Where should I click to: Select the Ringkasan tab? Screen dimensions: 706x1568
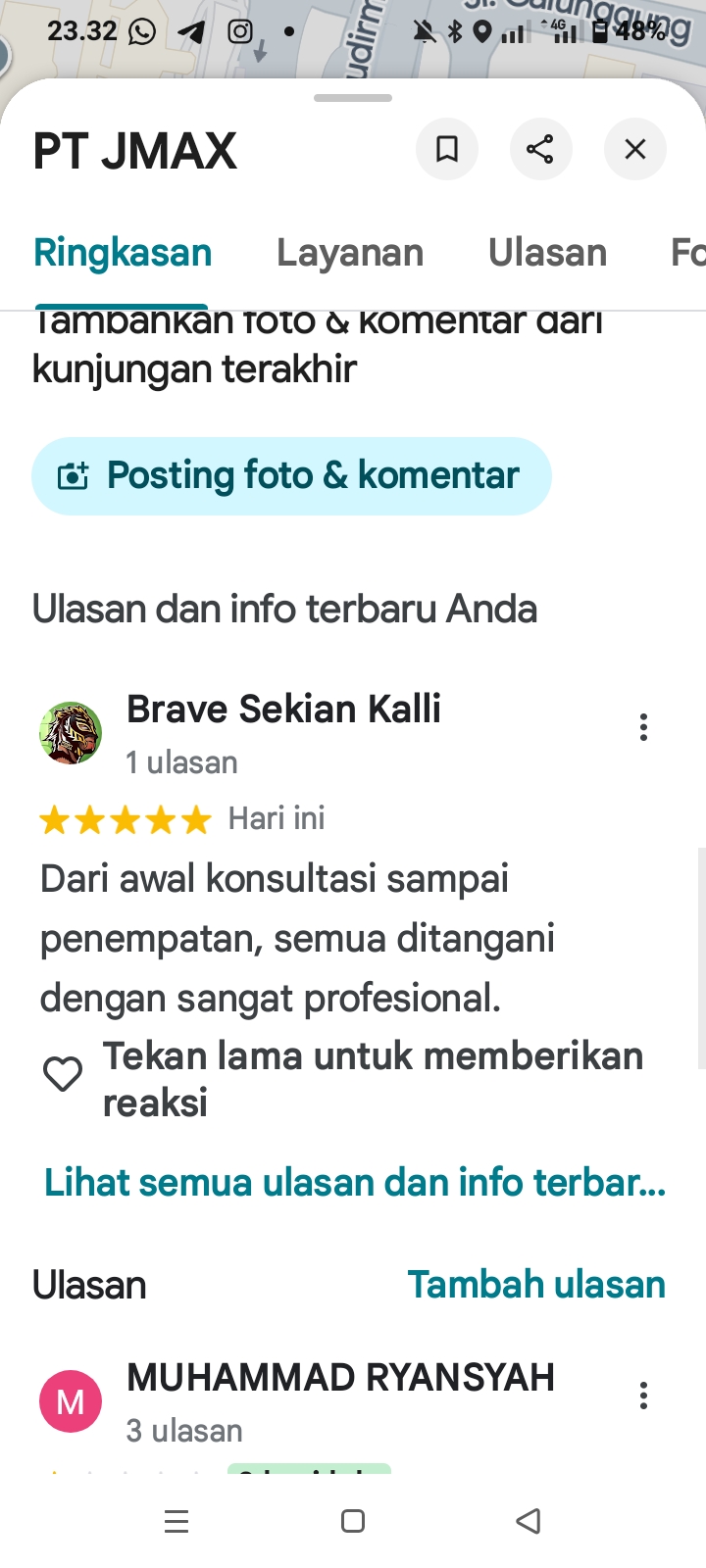coord(123,253)
